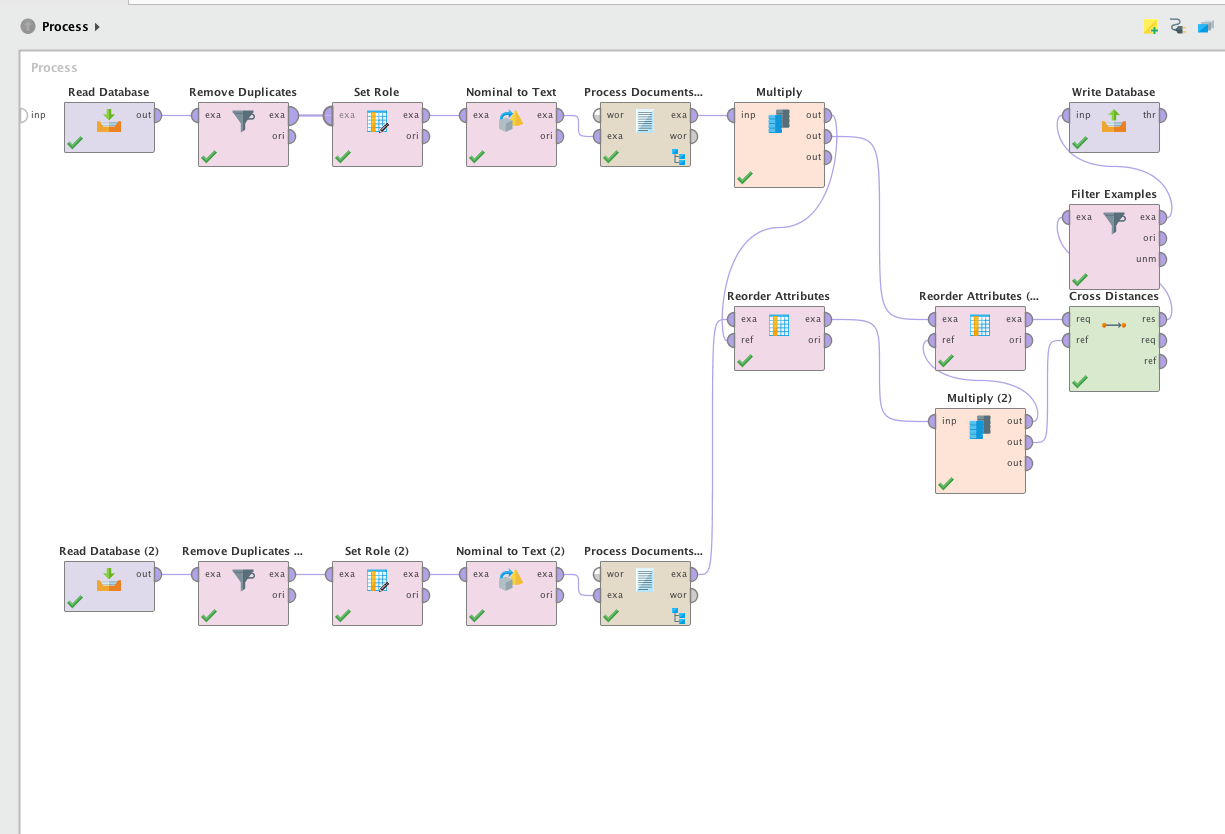Expand the Process breadcrumb arrow

point(97,27)
